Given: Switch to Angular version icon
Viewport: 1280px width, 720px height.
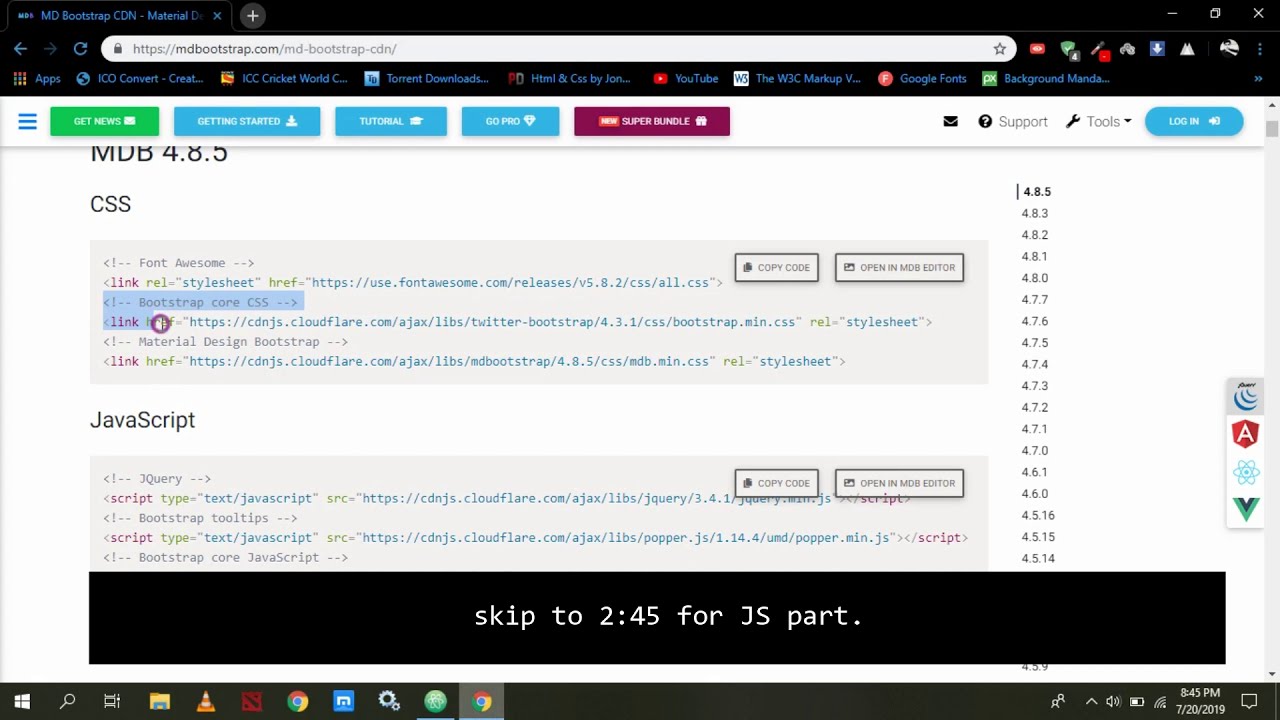Looking at the screenshot, I should click(1246, 434).
